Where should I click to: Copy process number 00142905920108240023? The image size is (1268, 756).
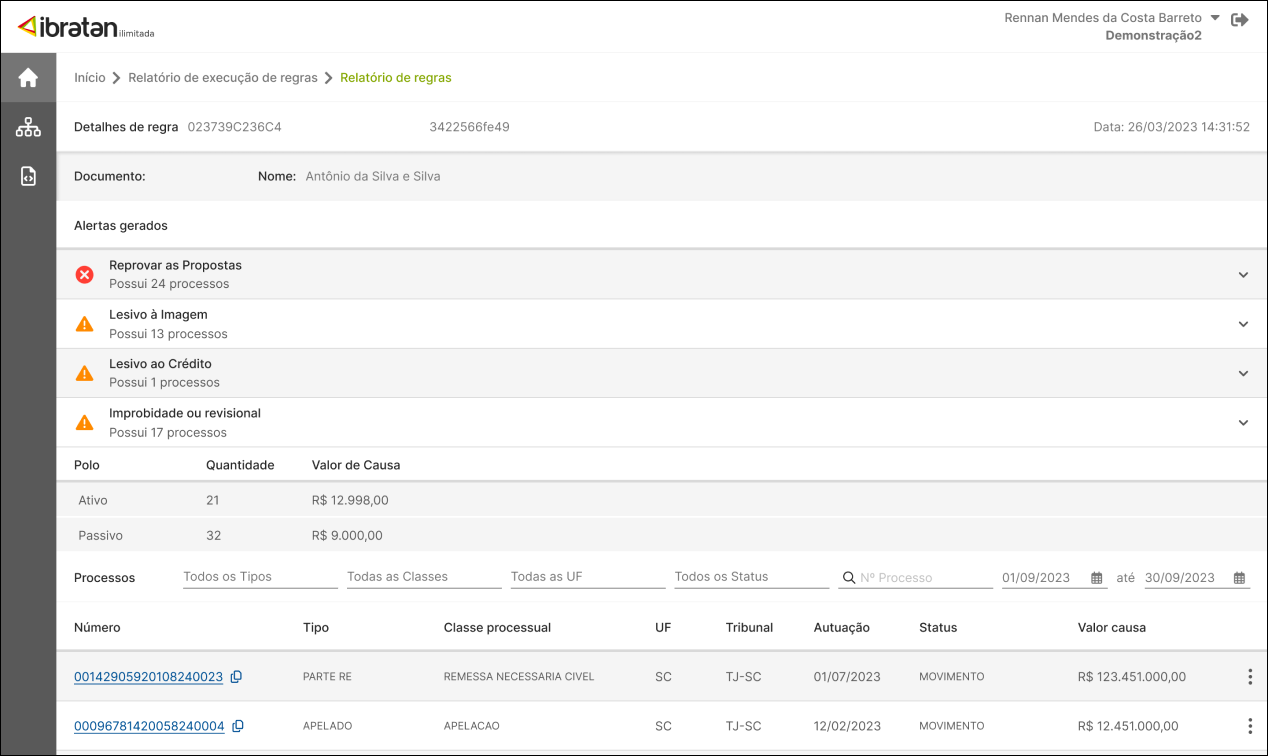tap(236, 677)
